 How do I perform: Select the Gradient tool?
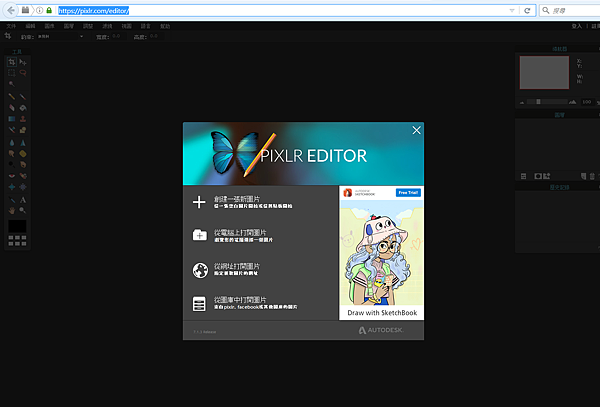click(x=12, y=119)
